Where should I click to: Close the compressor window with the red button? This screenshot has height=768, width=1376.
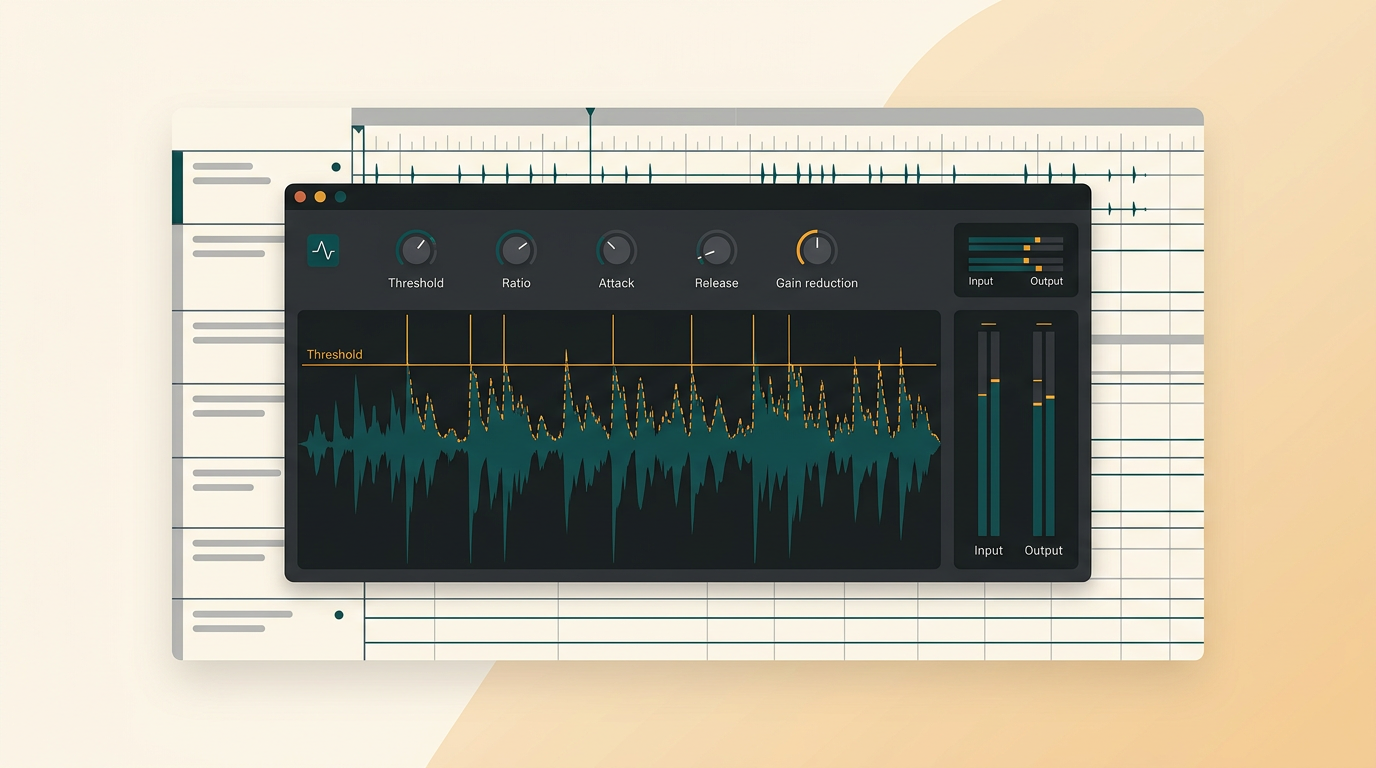(300, 197)
